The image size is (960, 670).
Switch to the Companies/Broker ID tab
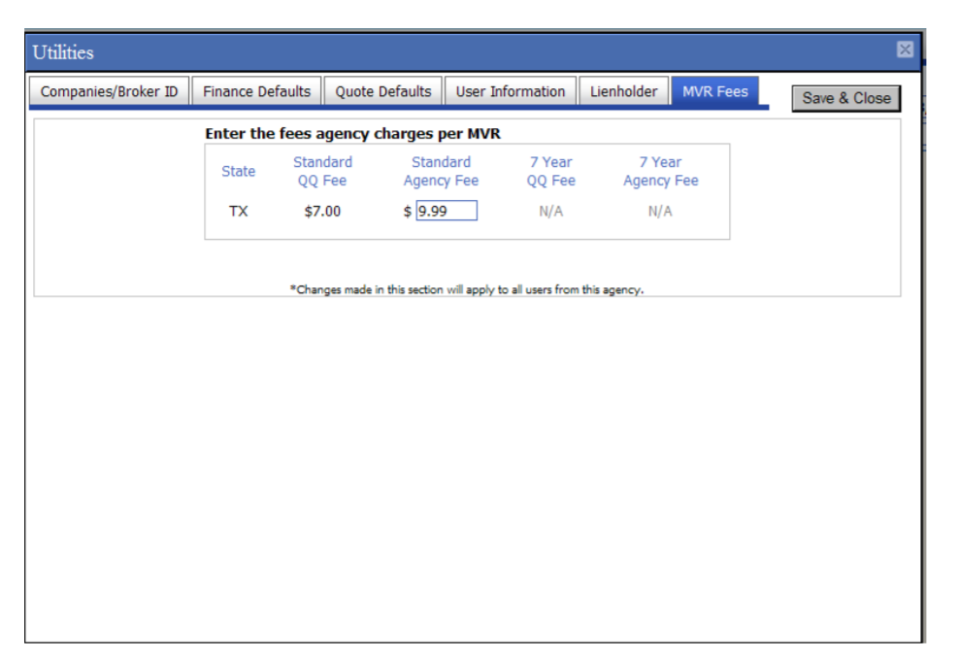coord(110,90)
